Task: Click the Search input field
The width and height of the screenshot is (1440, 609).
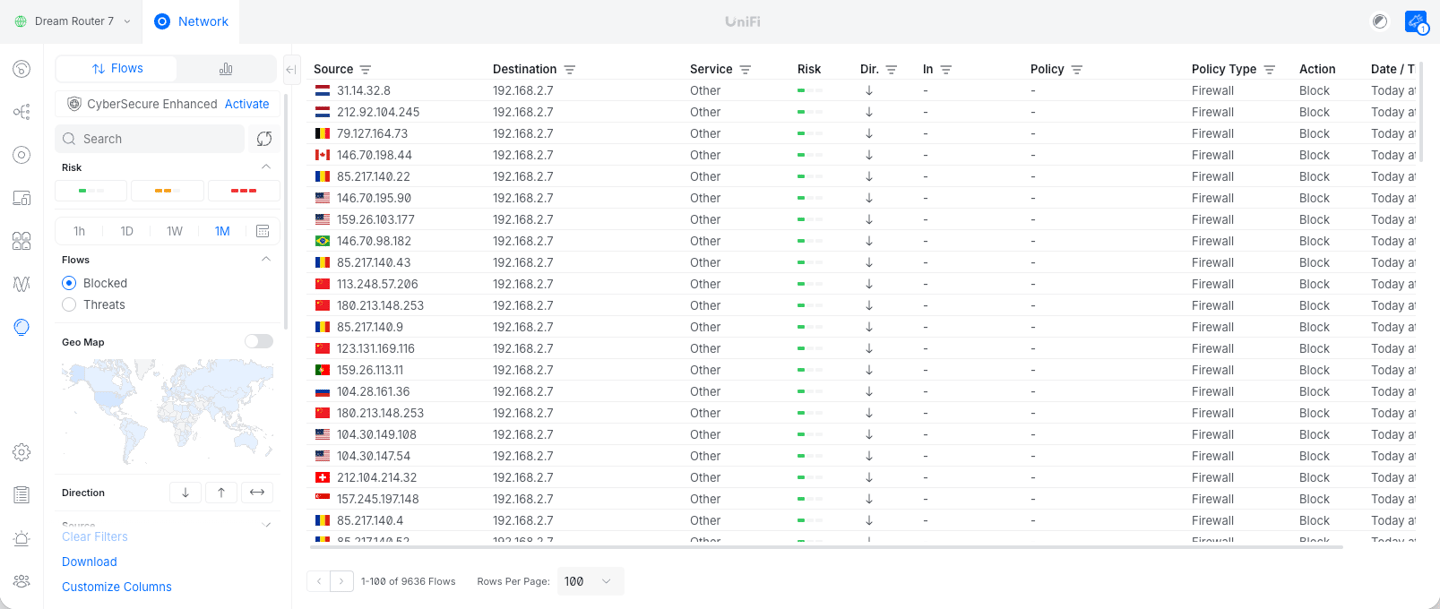Action: 150,139
